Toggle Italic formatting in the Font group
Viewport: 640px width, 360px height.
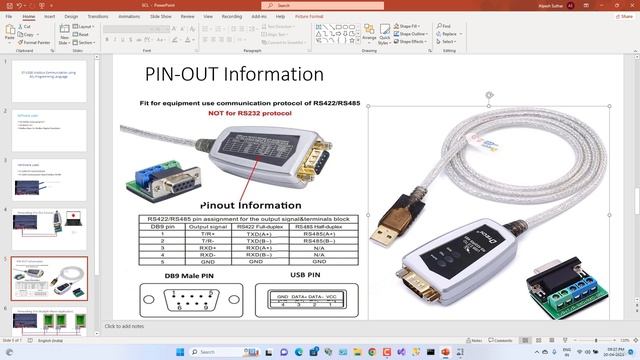point(115,40)
